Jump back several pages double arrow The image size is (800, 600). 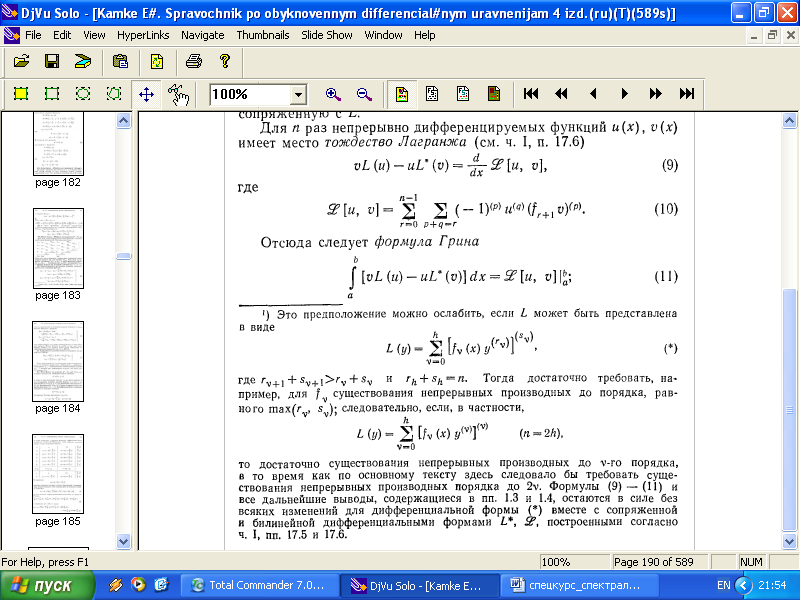point(561,94)
